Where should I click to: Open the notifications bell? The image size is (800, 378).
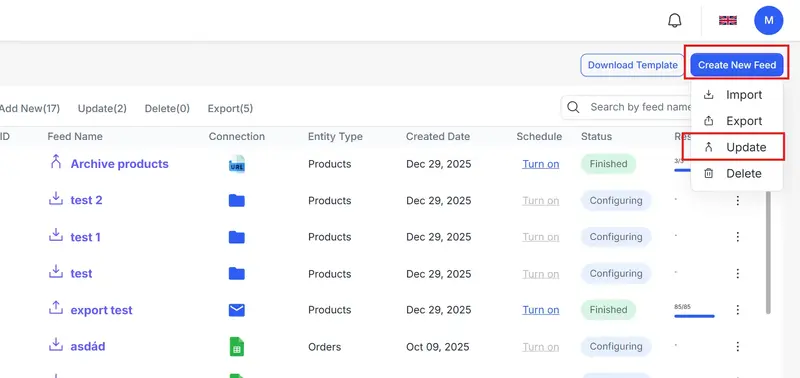point(674,20)
